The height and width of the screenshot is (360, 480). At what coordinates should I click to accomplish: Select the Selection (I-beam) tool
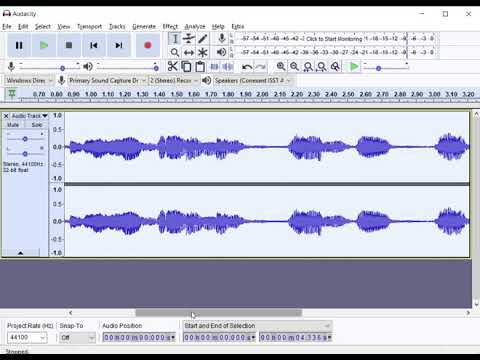(x=175, y=38)
